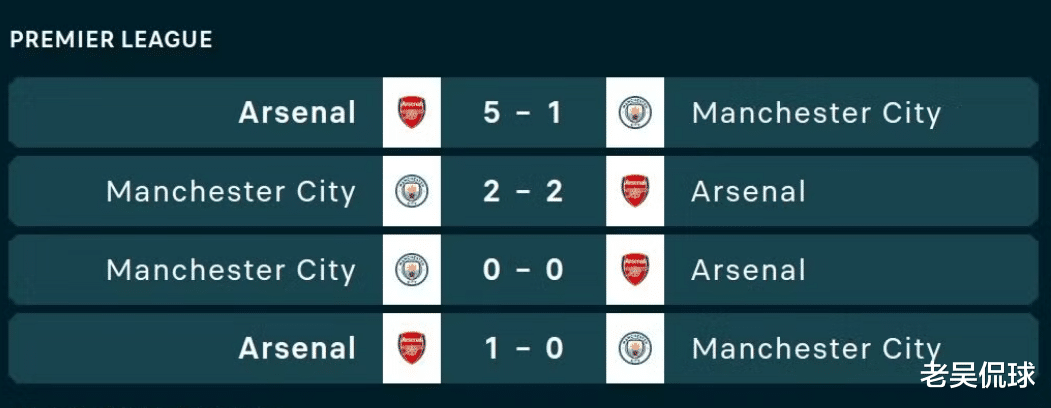Open the 0 - 0 match score

[523, 270]
